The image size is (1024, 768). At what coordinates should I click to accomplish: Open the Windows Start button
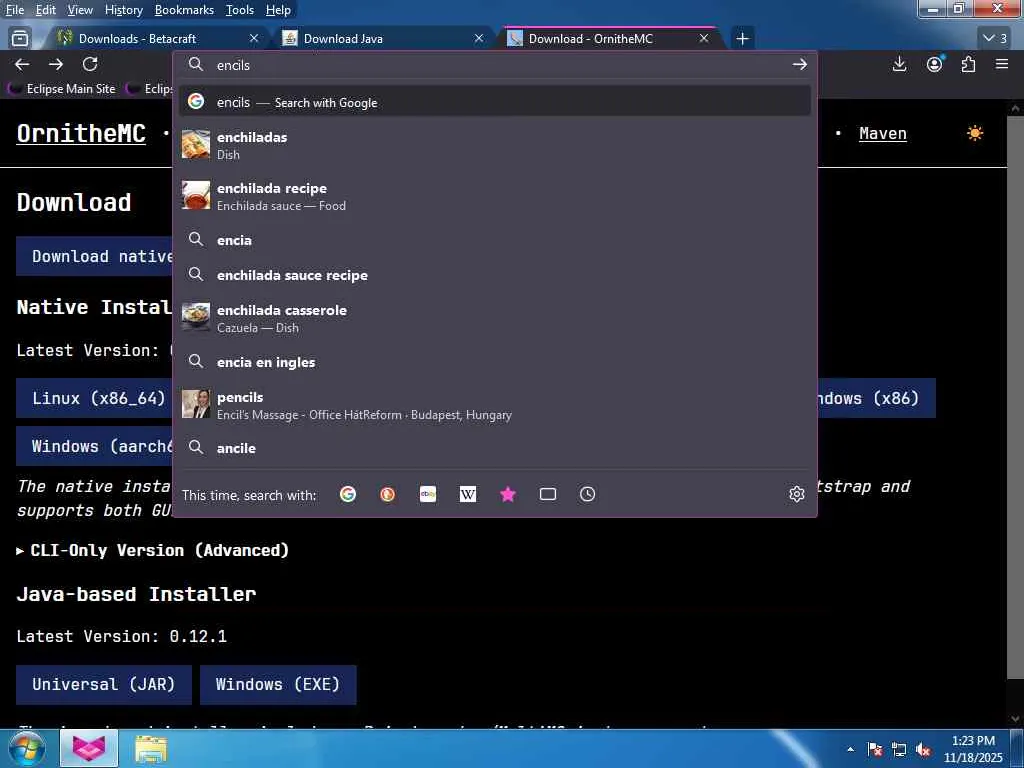pos(26,748)
